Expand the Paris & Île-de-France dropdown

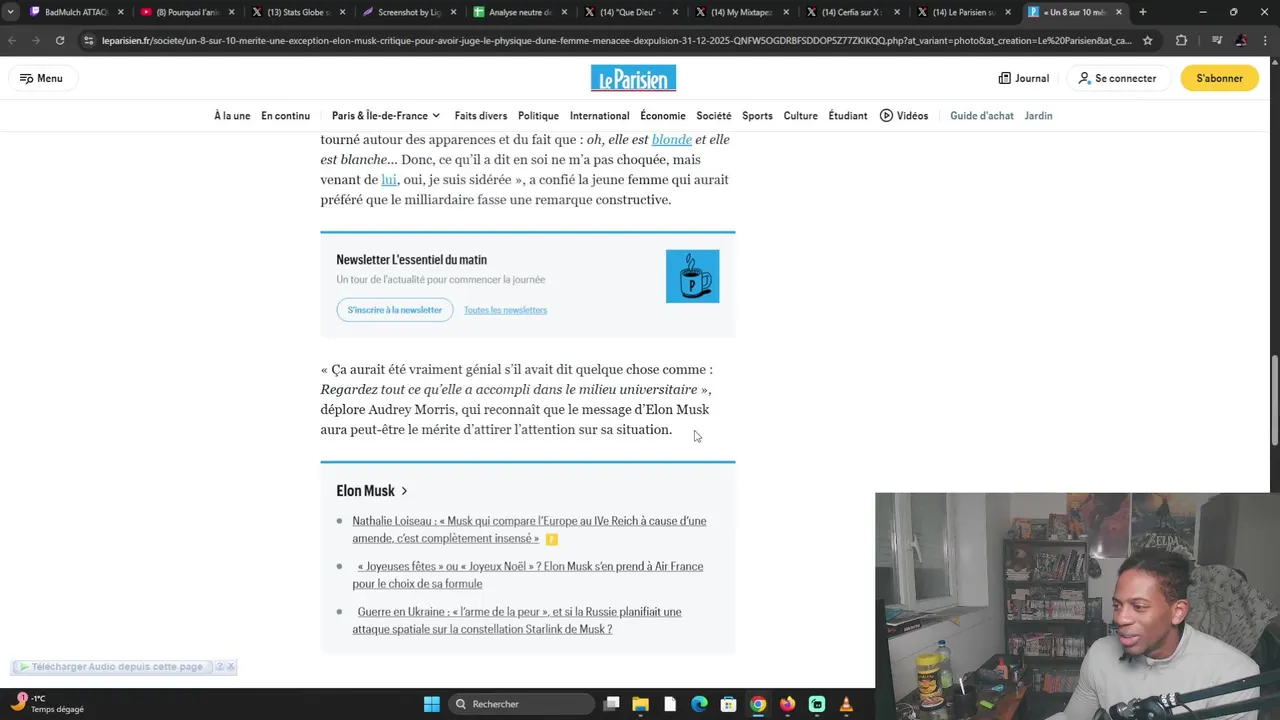[x=387, y=116]
